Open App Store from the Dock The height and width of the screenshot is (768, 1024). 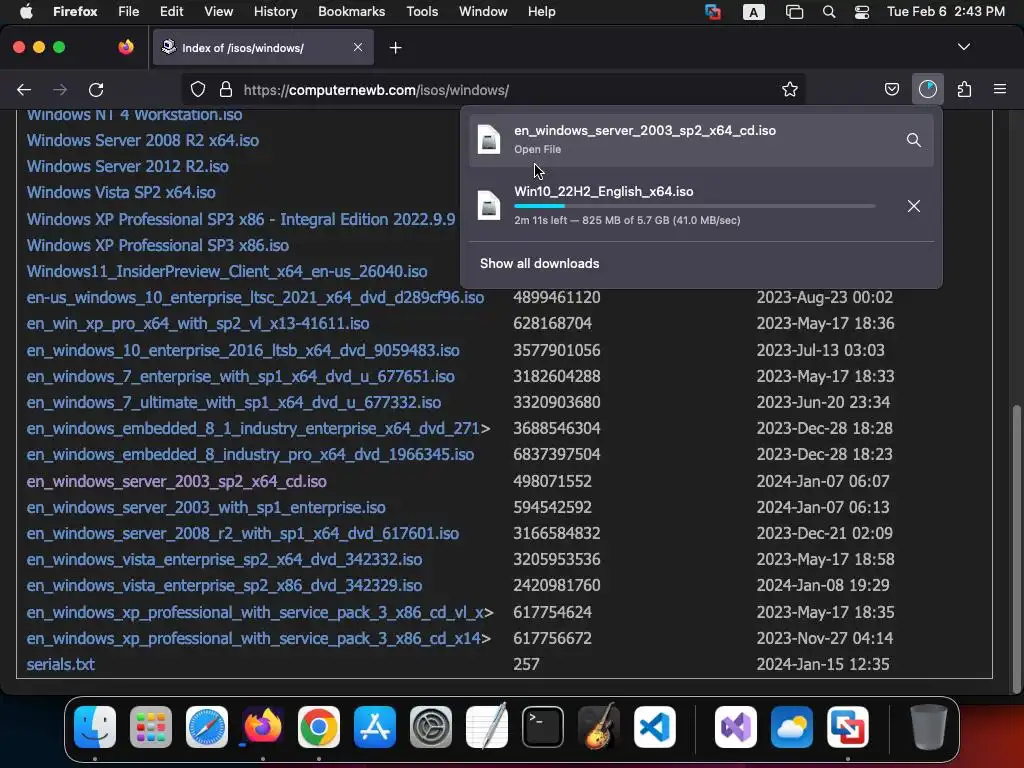(375, 727)
